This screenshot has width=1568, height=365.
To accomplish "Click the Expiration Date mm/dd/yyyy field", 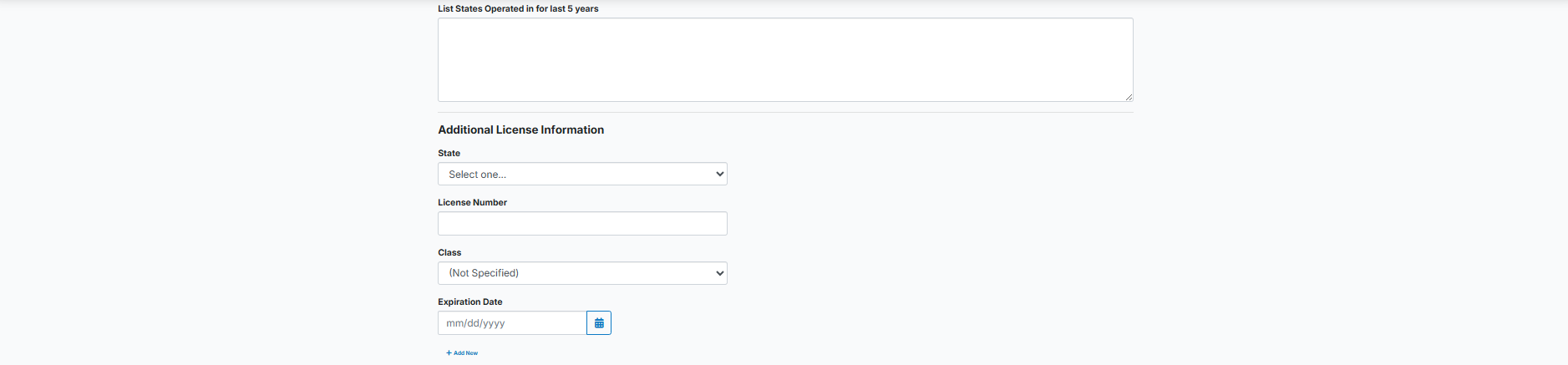I will click(x=511, y=323).
